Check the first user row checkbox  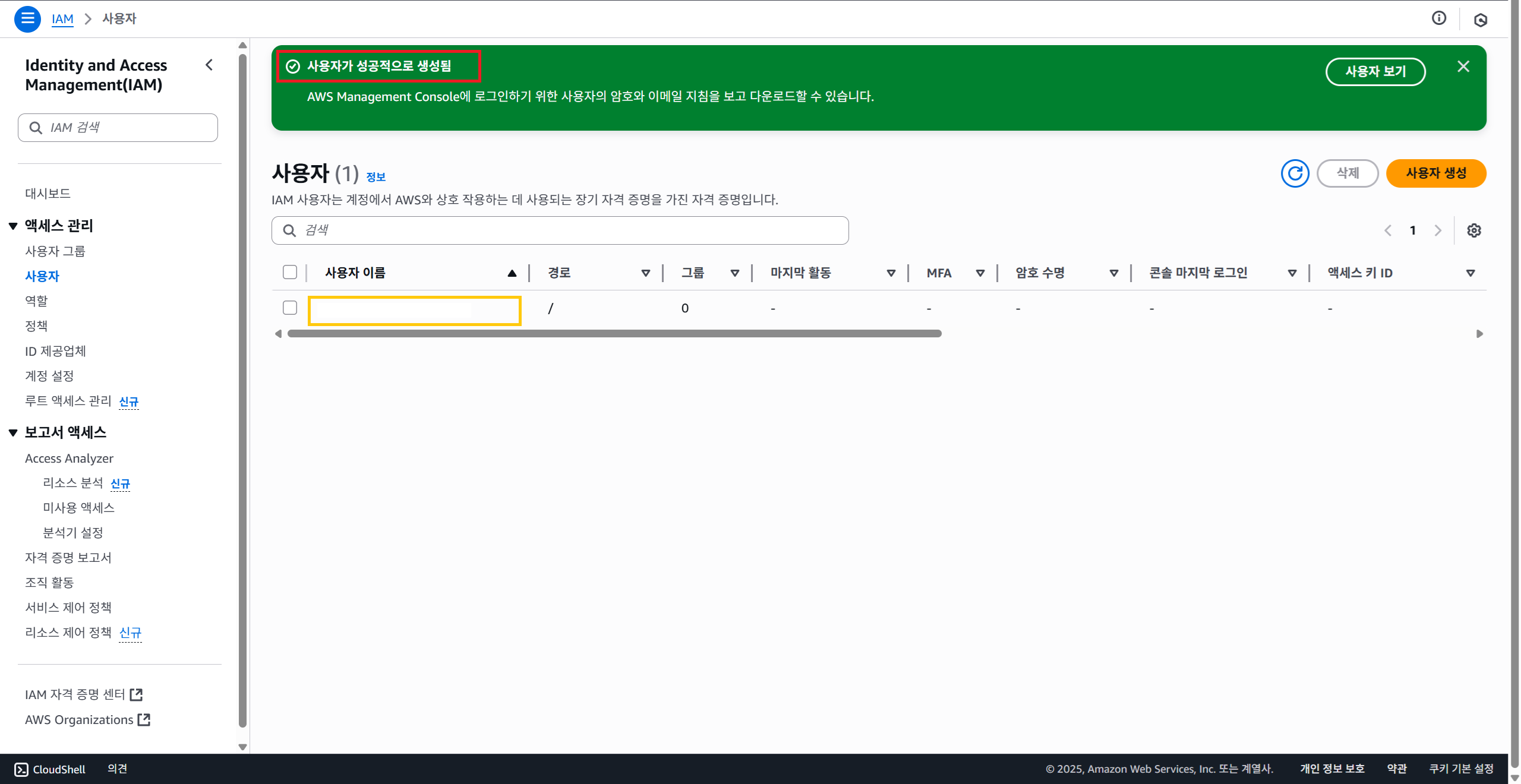[x=290, y=308]
